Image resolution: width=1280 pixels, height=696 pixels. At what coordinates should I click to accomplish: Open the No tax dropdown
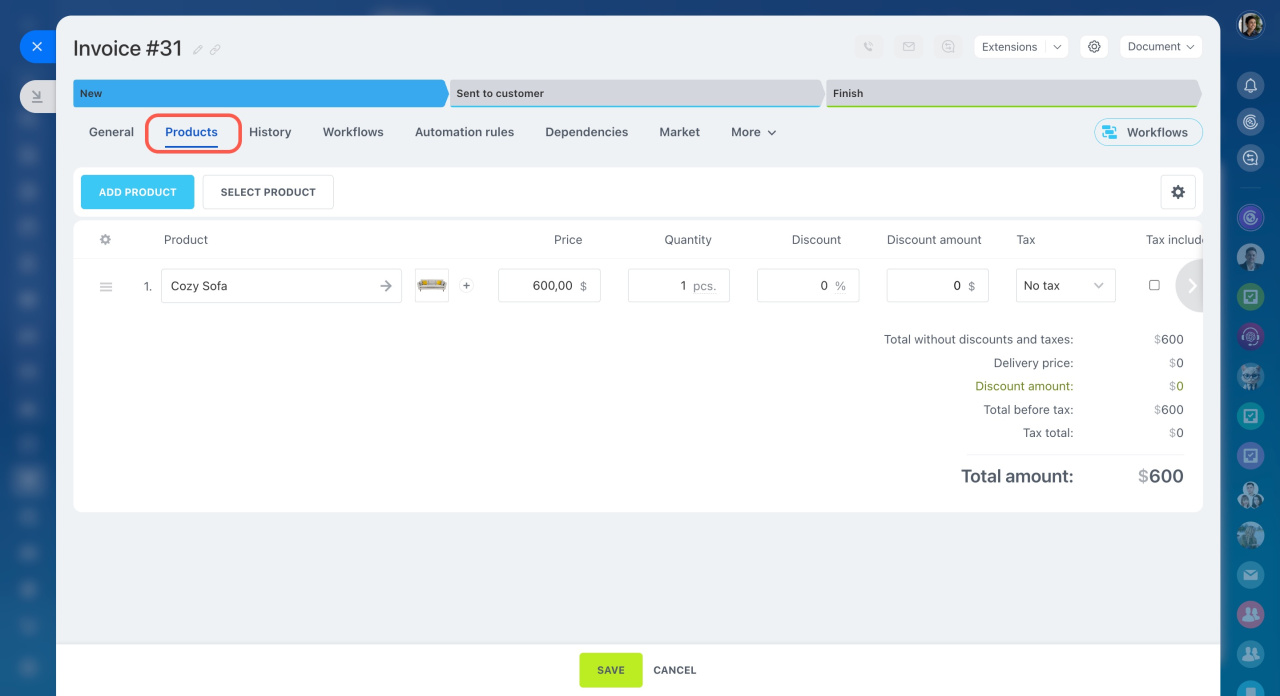pyautogui.click(x=1065, y=286)
